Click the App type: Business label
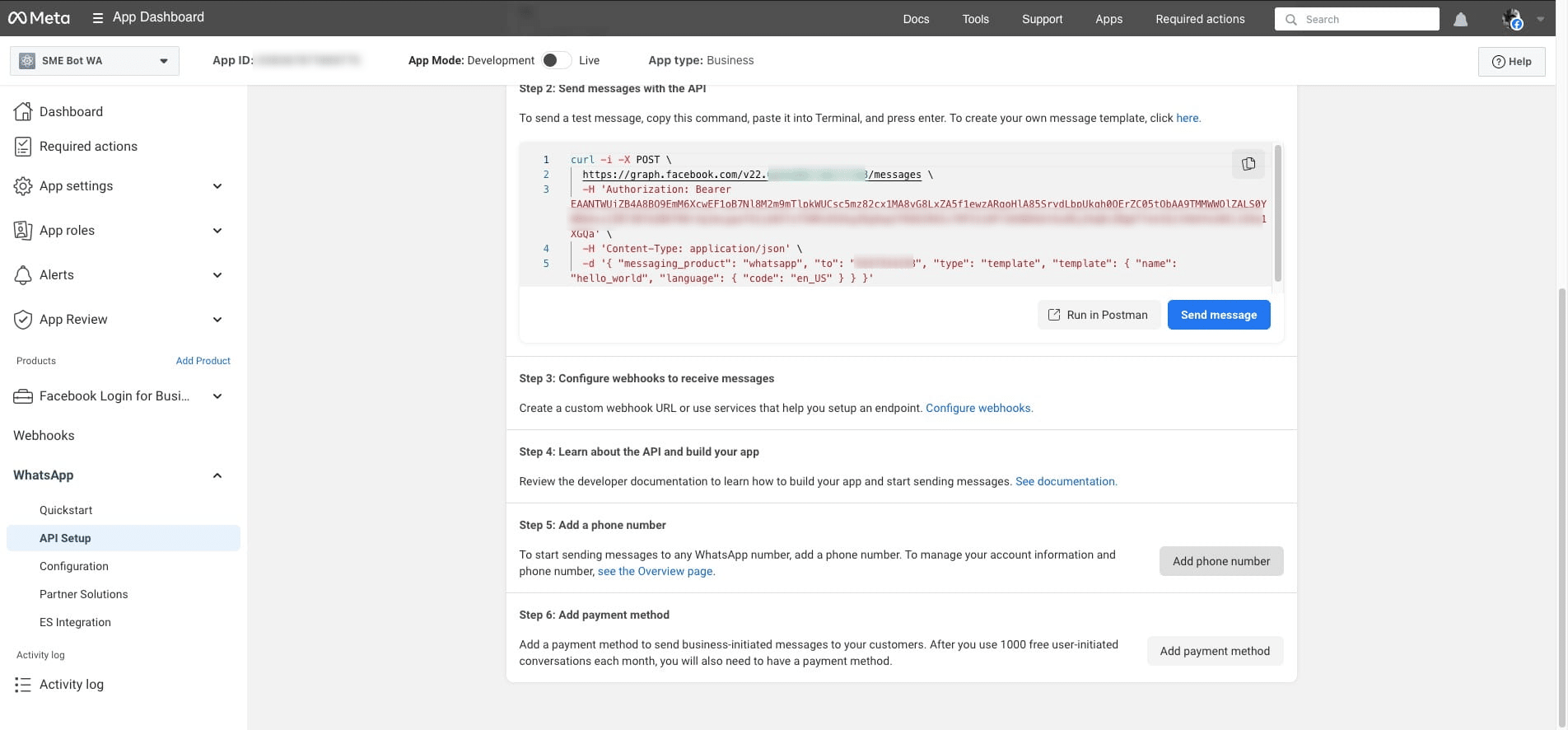The image size is (1568, 730). coord(701,60)
